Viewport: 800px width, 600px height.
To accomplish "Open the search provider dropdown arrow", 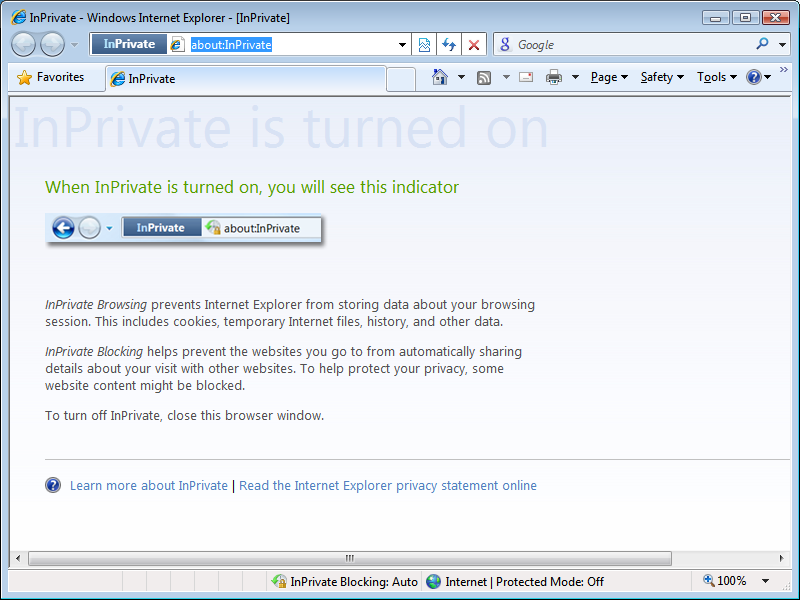I will click(782, 45).
